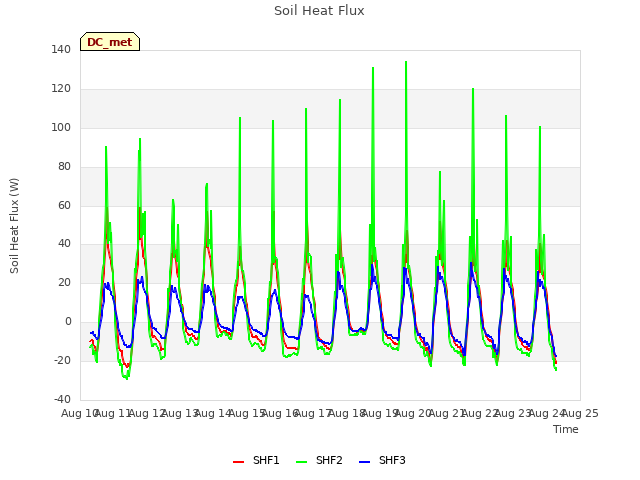This screenshot has width=640, height=480.
Task: Click the 140 y-axis tick label
Action: pos(61,50)
